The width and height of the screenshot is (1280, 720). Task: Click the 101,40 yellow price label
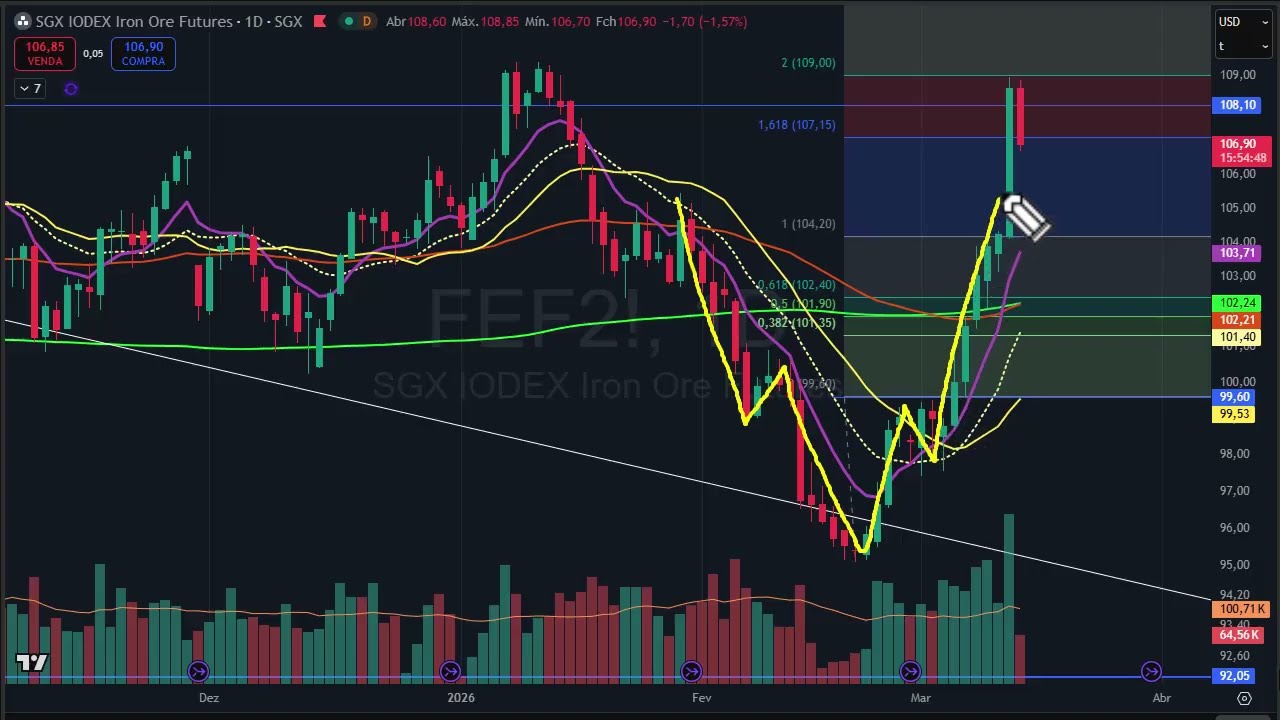1238,337
